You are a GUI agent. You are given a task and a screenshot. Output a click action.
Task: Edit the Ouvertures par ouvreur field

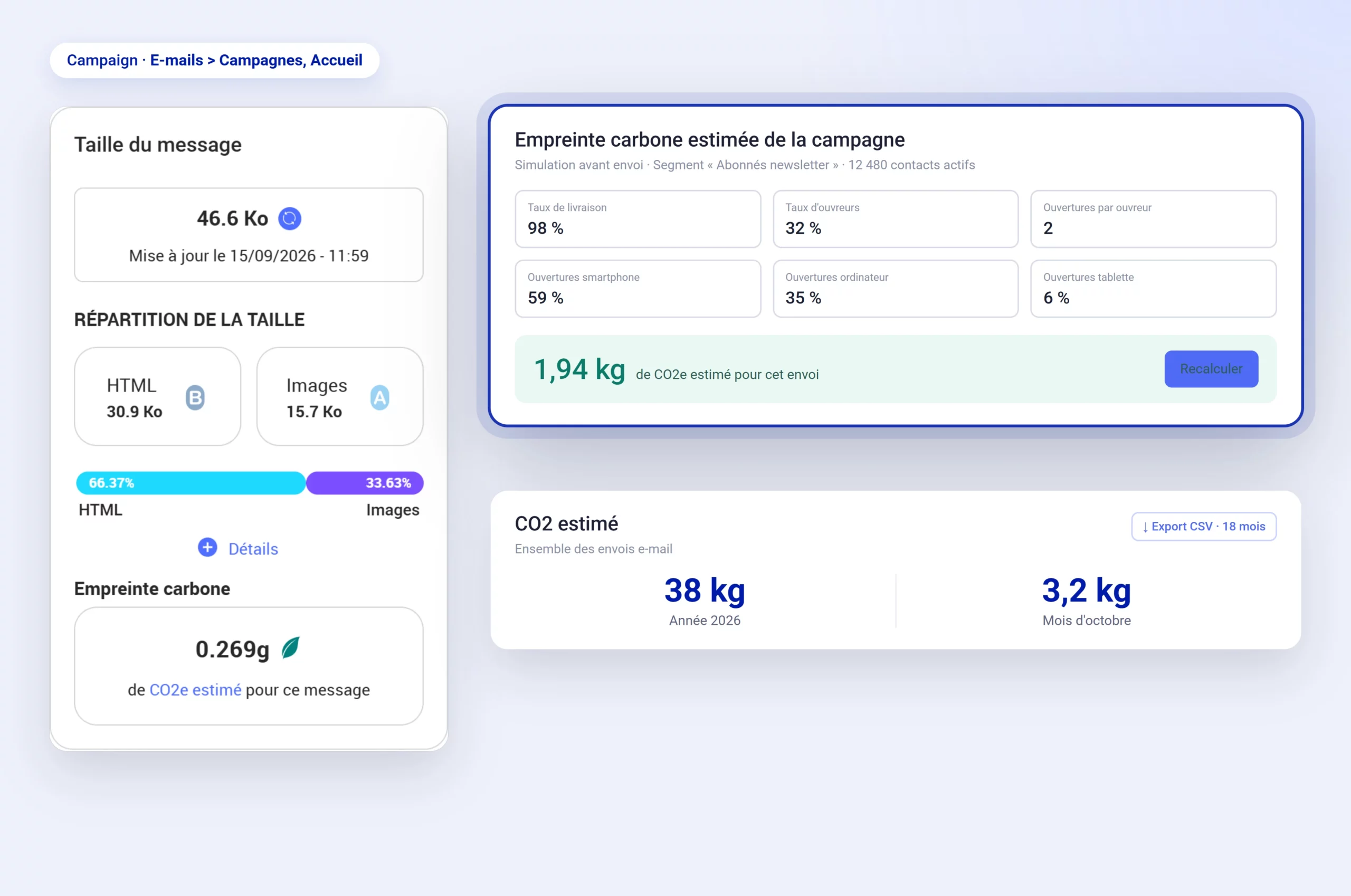1153,219
